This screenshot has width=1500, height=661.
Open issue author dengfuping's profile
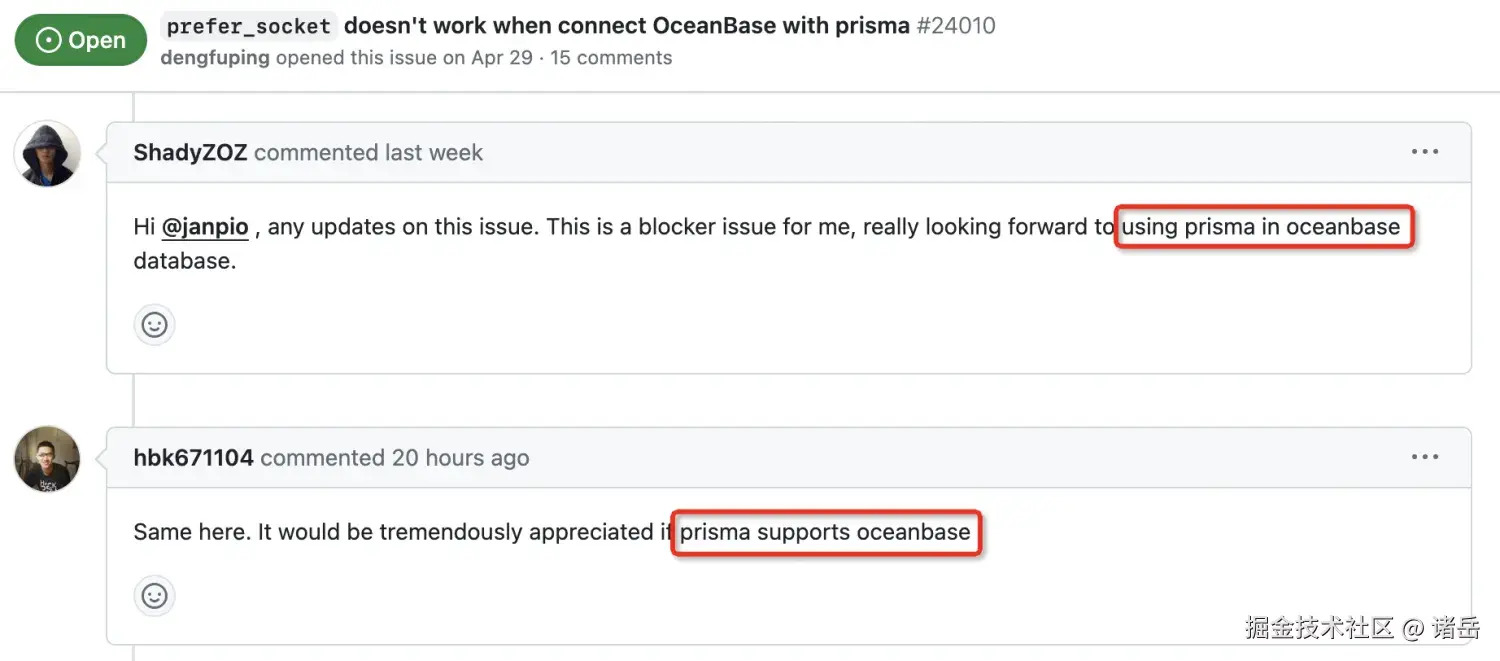pyautogui.click(x=214, y=58)
